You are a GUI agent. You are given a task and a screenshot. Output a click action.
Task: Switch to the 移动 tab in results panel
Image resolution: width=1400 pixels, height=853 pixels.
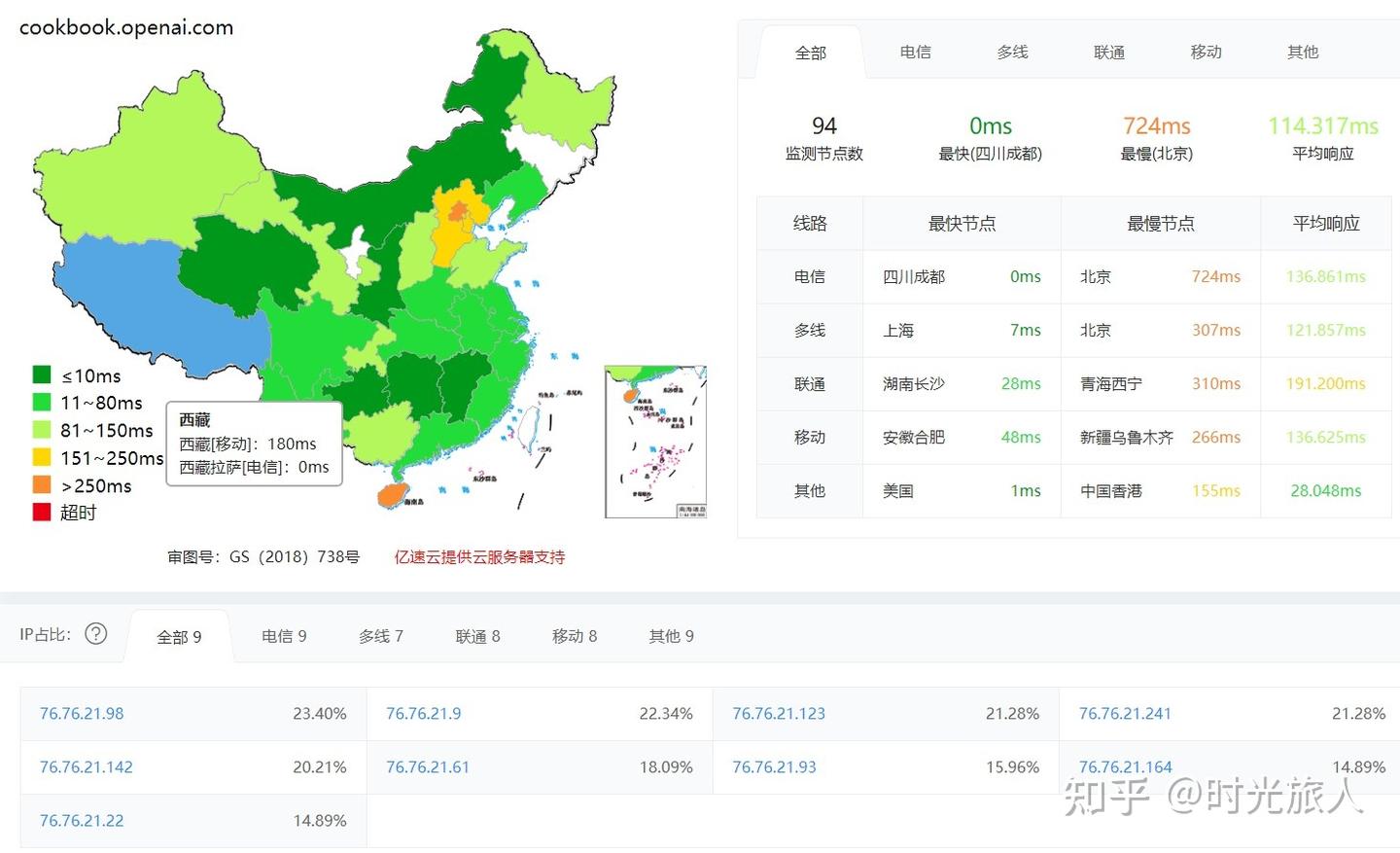click(1205, 53)
